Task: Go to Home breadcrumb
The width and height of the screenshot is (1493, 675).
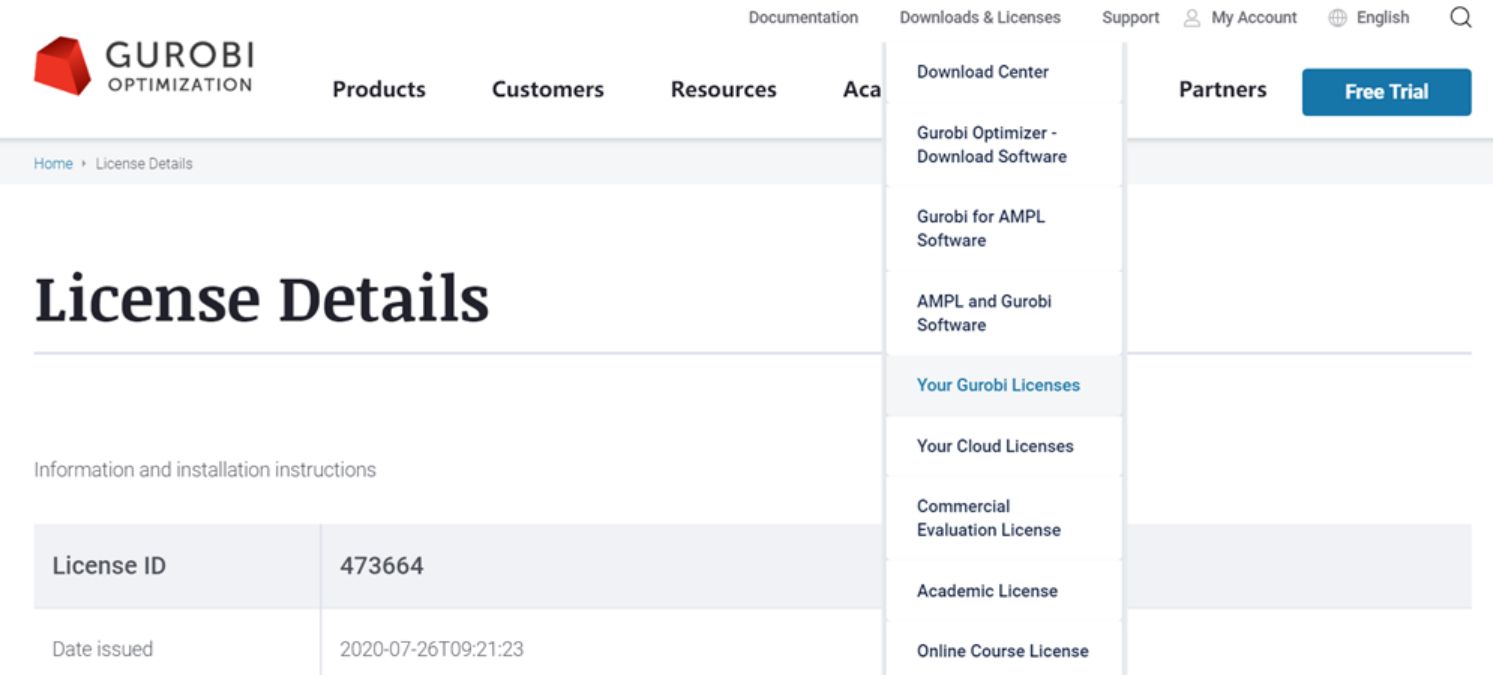Action: (53, 164)
